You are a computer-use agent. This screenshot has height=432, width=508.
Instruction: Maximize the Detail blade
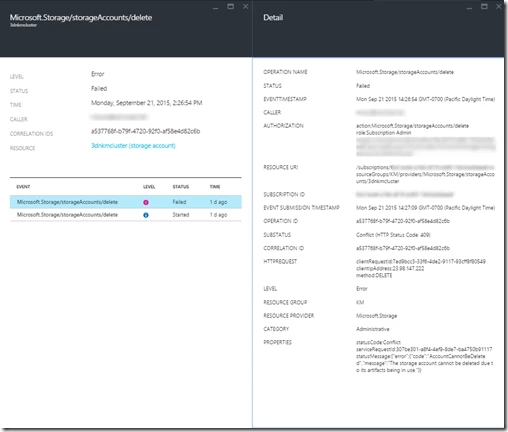(x=484, y=6)
